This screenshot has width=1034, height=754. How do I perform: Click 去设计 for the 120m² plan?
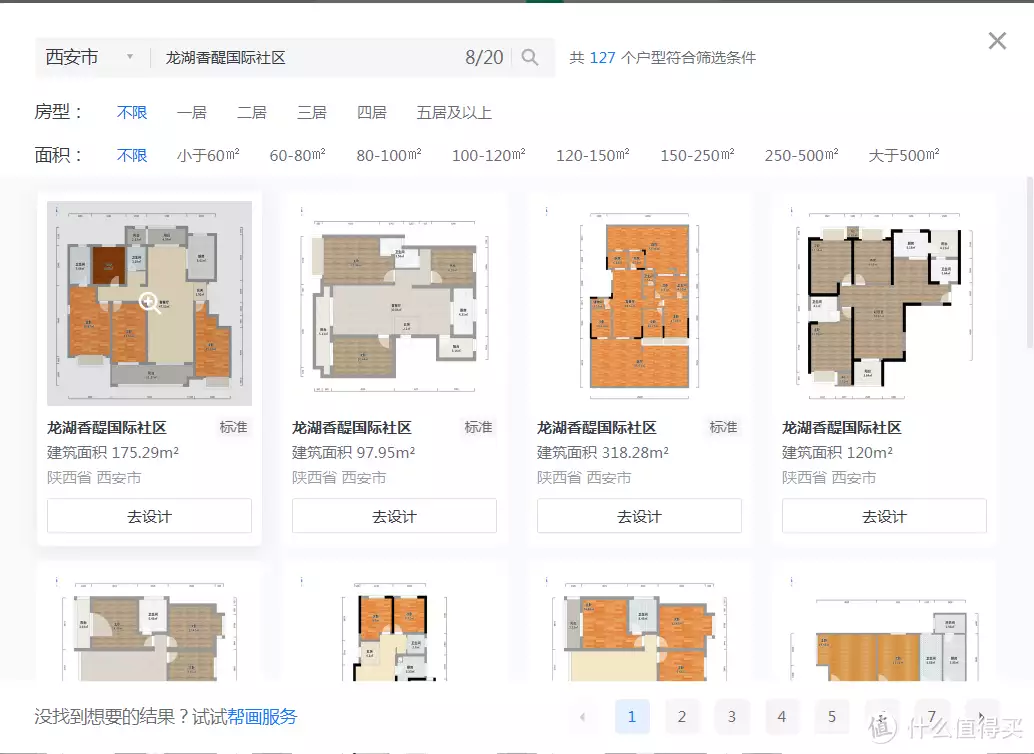pyautogui.click(x=884, y=516)
